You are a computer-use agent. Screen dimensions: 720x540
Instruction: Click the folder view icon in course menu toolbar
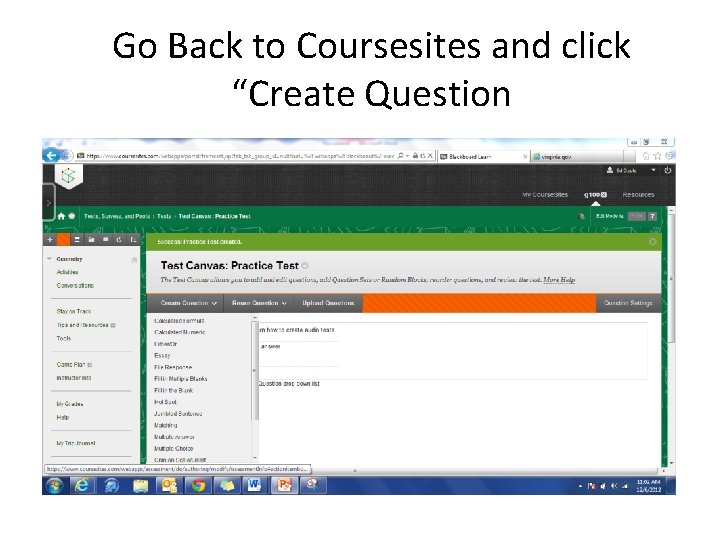point(91,239)
